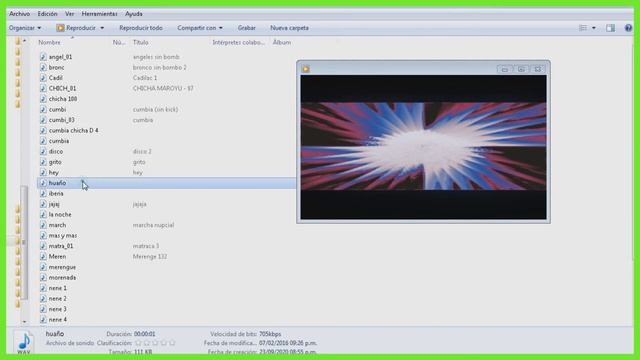Open the Edición menu
This screenshot has width=640, height=360.
pos(47,13)
